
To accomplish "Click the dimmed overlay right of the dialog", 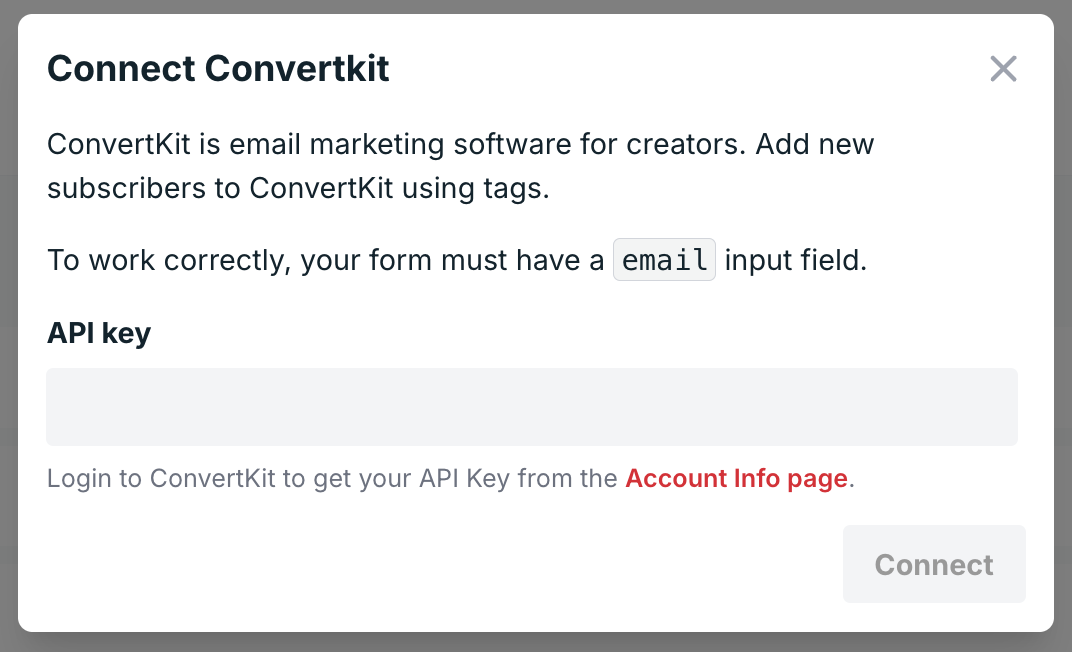I will [x=1063, y=326].
